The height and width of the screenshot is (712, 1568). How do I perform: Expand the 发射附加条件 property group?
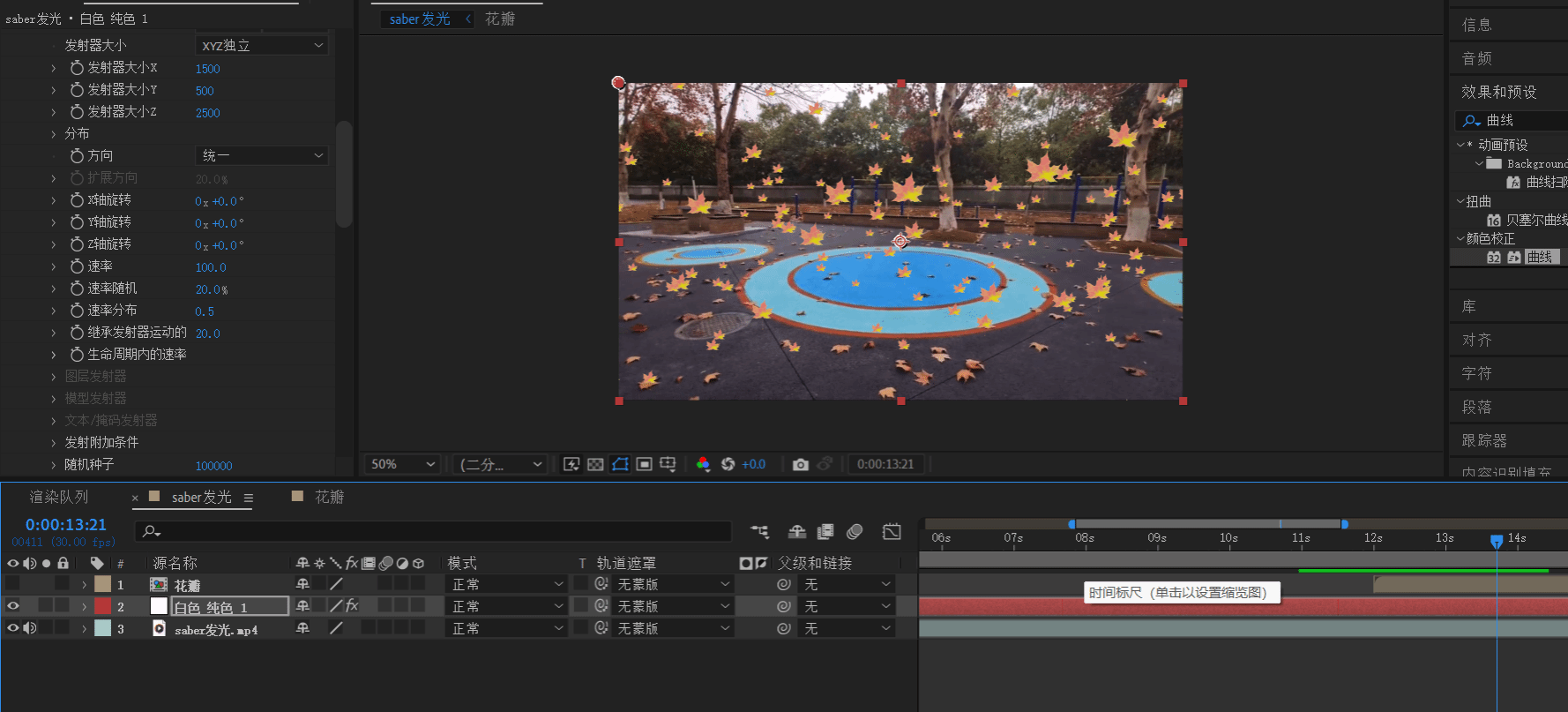[x=53, y=443]
